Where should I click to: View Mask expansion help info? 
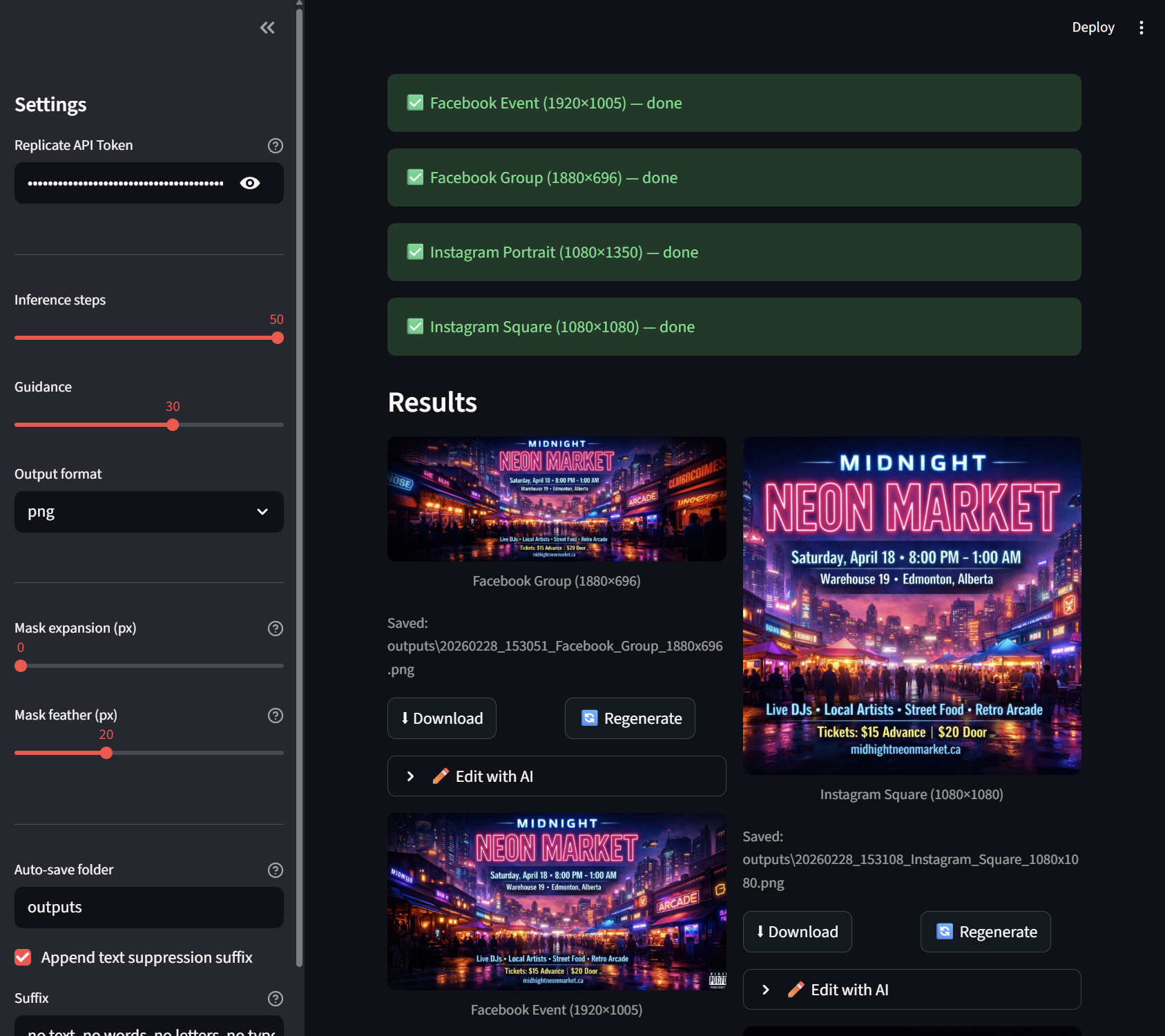[x=275, y=629]
